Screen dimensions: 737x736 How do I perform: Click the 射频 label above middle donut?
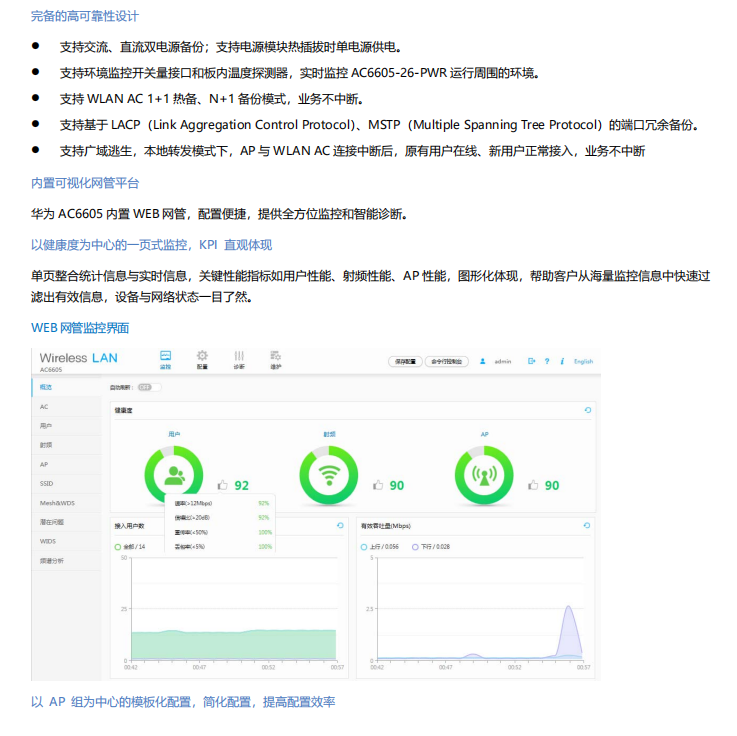point(329,434)
